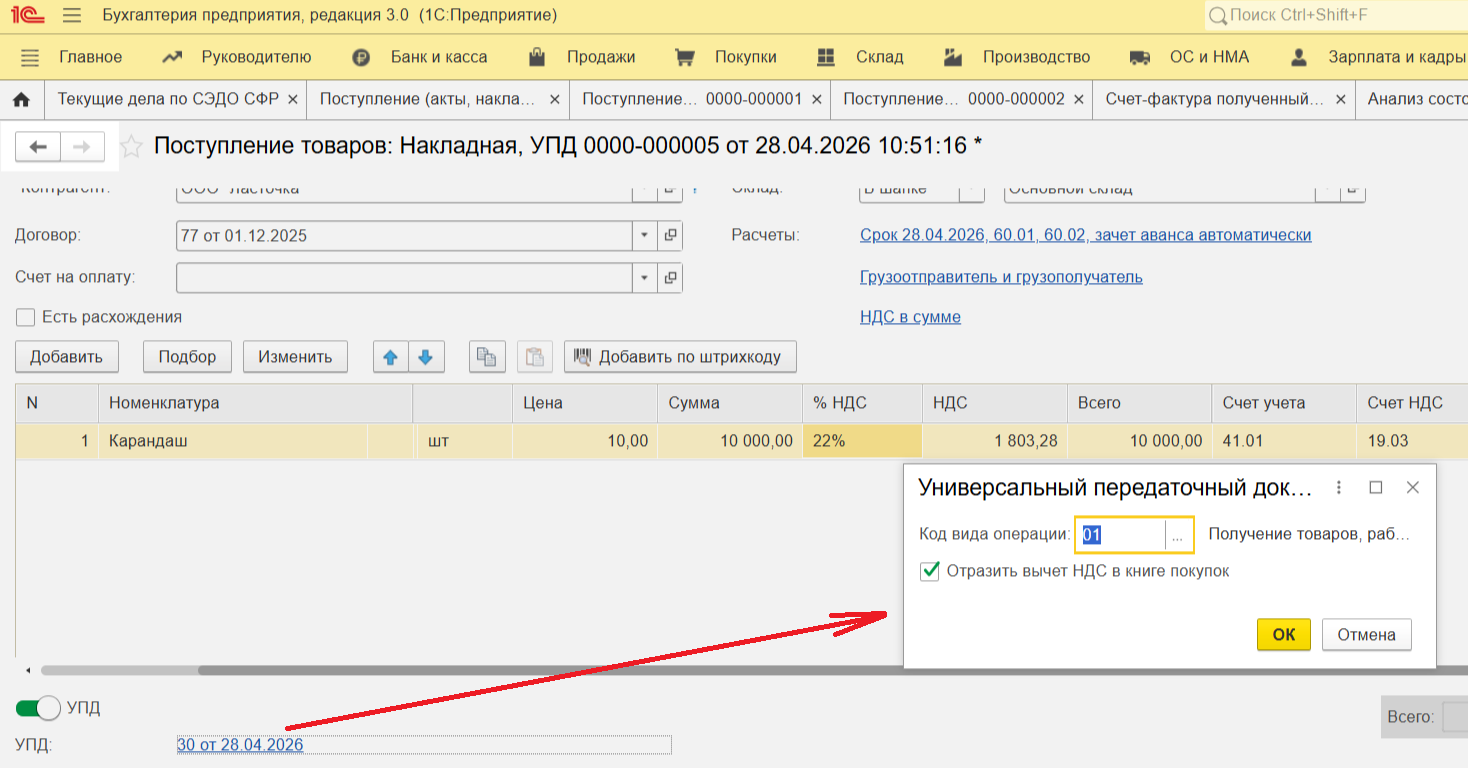Focus the Поиск Ctrl+Shift+F search field
This screenshot has height=768, width=1468.
coord(1338,16)
